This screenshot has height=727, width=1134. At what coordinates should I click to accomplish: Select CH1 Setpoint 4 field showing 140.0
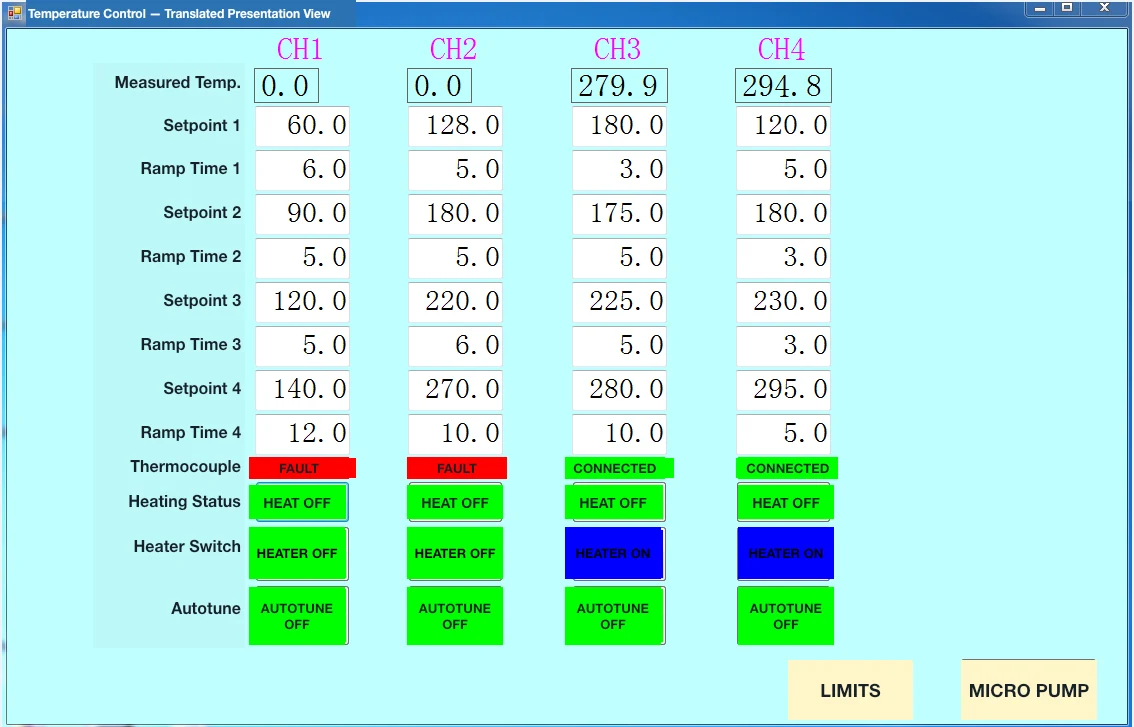click(x=302, y=389)
